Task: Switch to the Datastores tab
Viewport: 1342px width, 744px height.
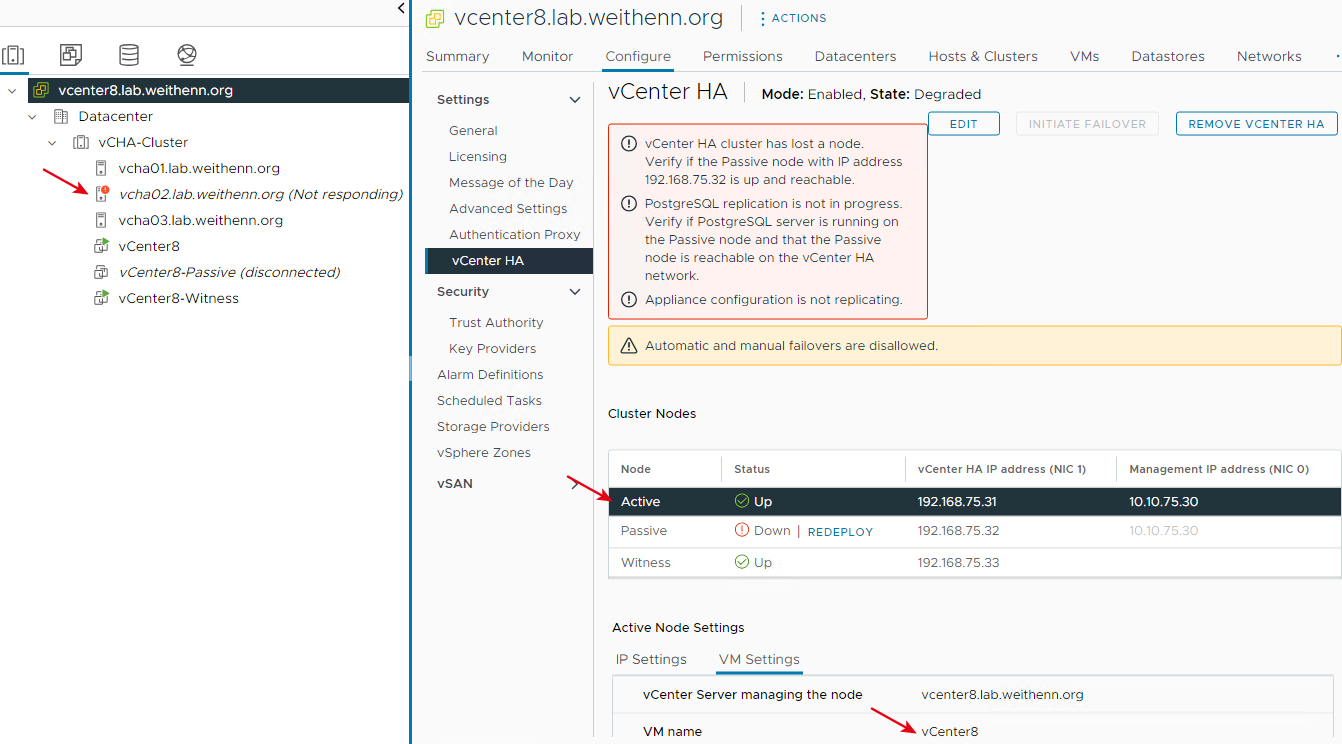Action: tap(1168, 56)
